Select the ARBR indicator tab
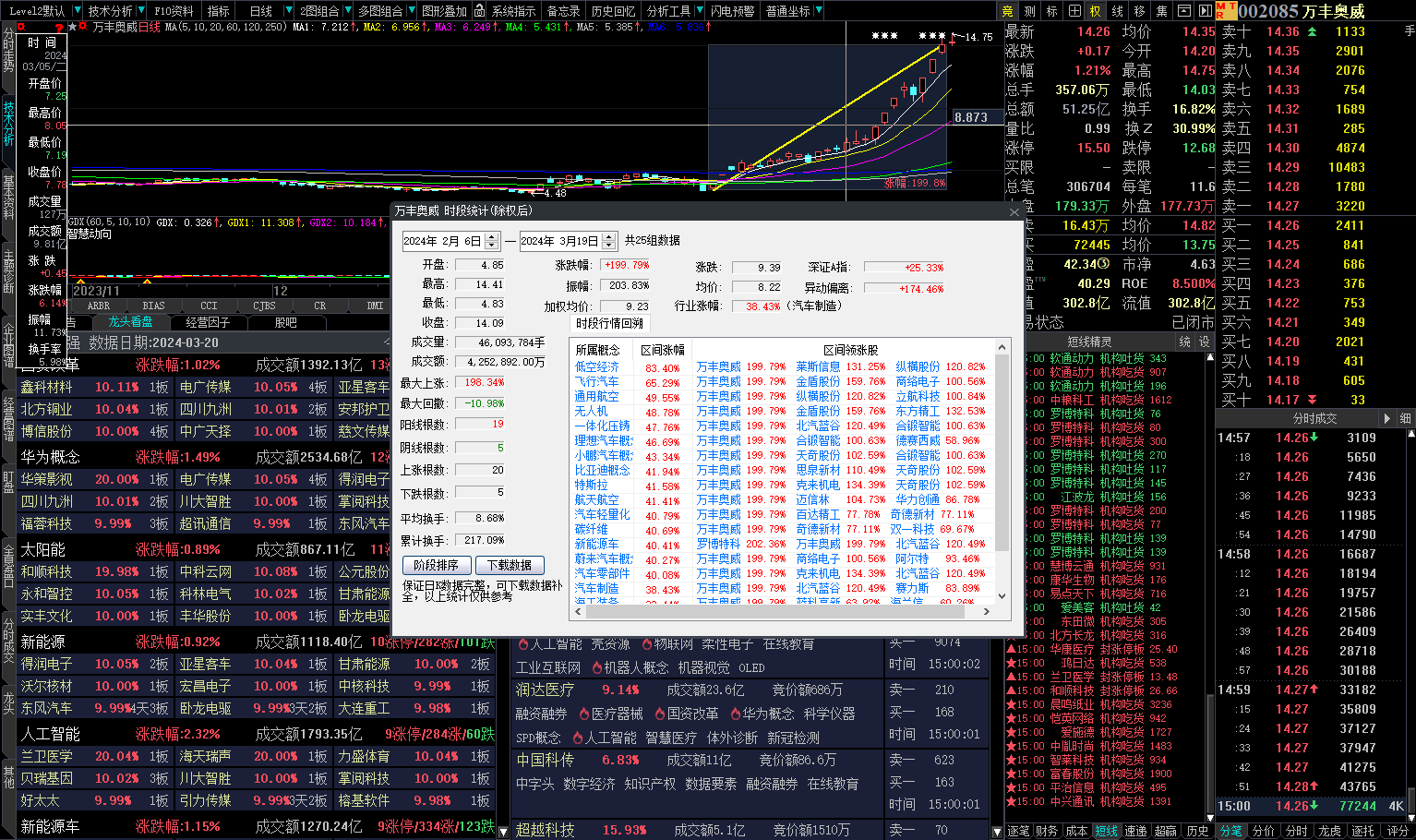Screen dimensions: 1416x840 coord(98,306)
